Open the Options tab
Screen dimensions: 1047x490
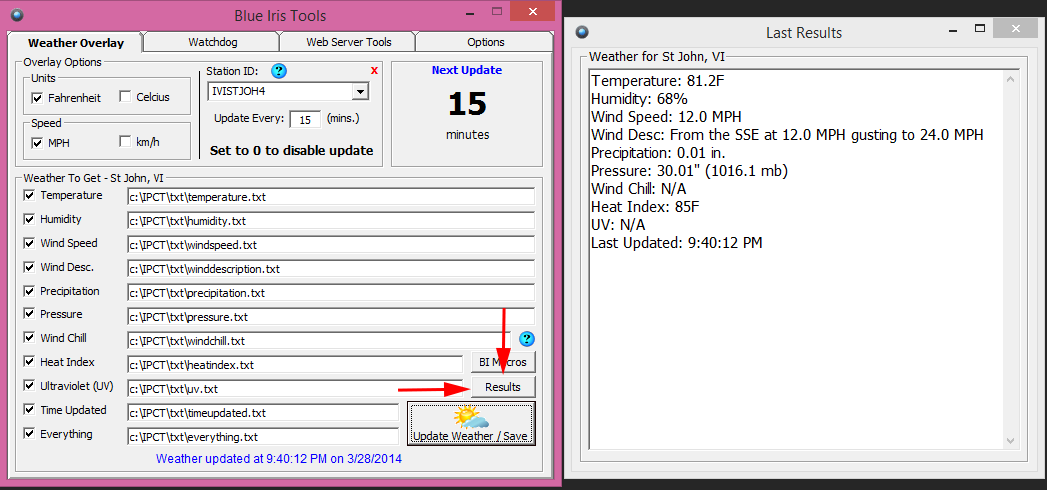click(x=485, y=42)
